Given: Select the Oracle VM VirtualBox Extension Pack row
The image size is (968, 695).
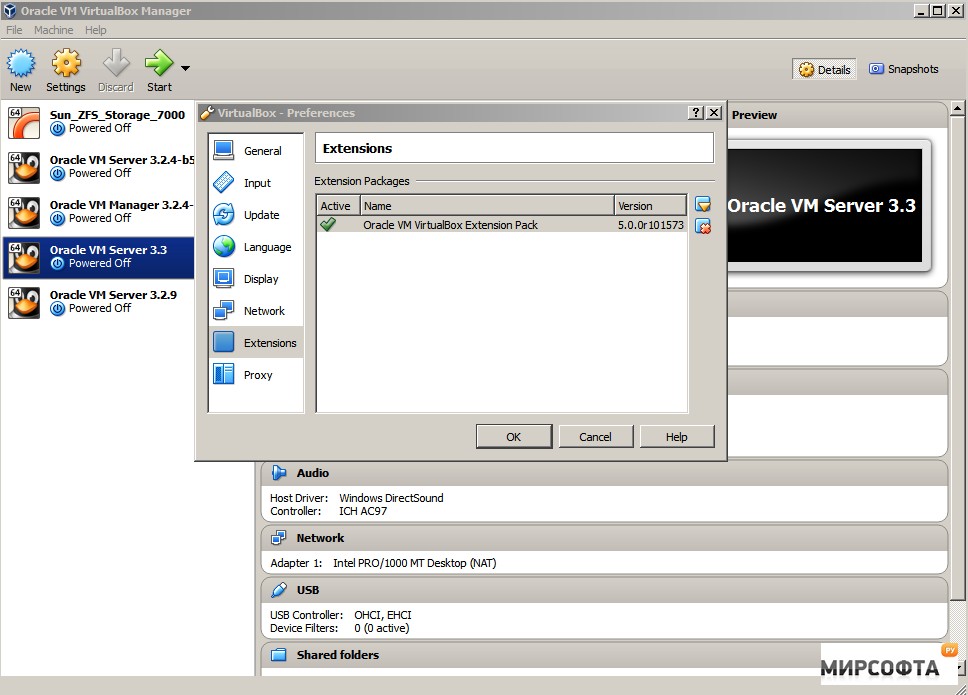Looking at the screenshot, I should [x=501, y=225].
